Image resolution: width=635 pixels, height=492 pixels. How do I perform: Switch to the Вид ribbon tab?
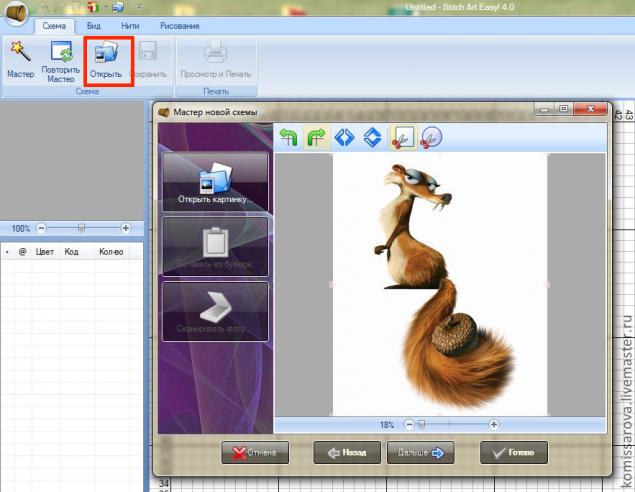(94, 26)
